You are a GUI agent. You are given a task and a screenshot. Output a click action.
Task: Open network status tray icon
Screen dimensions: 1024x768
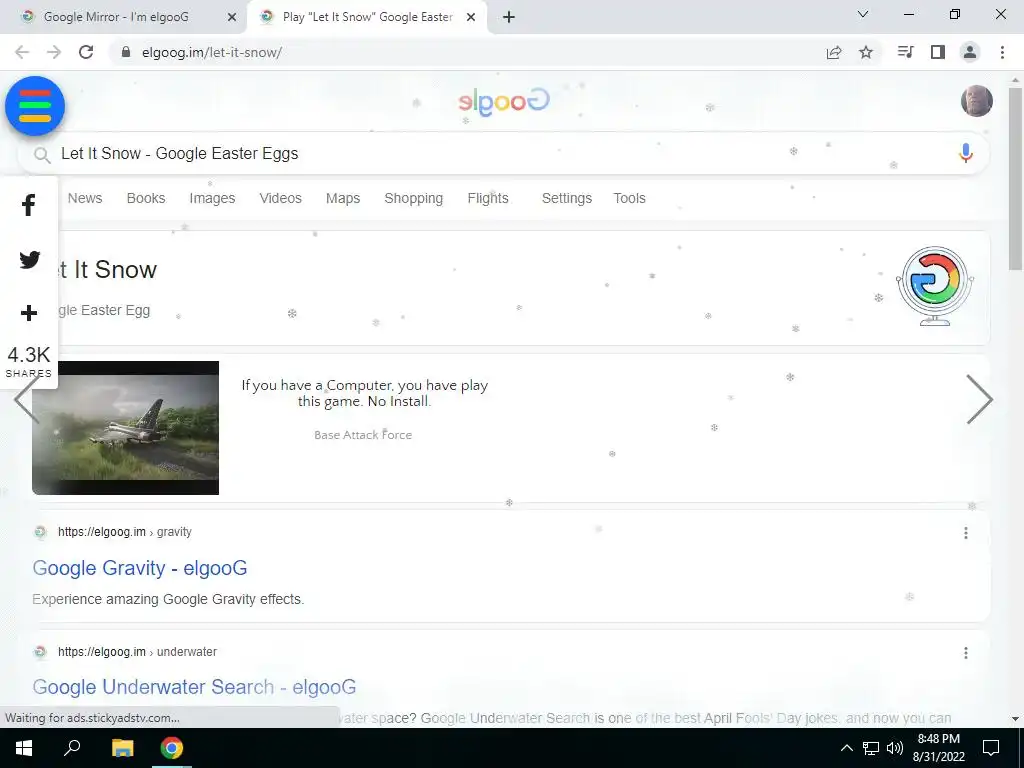(x=871, y=748)
